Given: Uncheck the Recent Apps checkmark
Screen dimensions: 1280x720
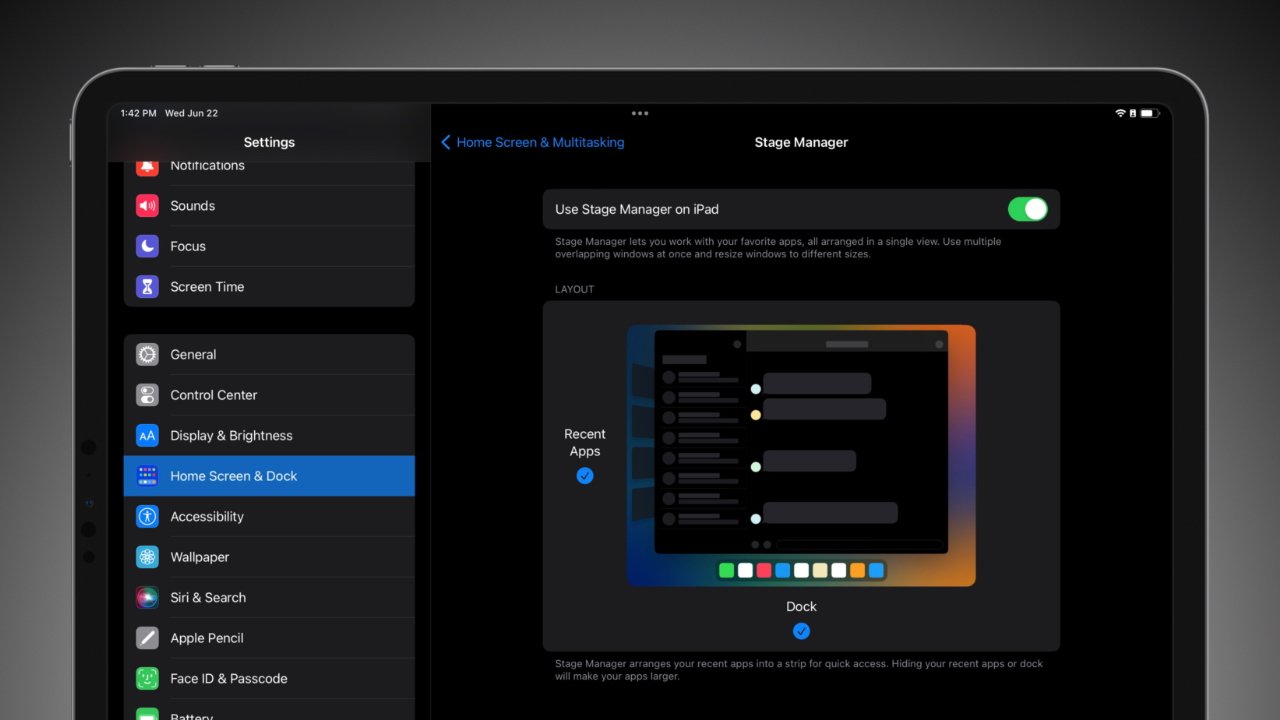Looking at the screenshot, I should point(585,476).
